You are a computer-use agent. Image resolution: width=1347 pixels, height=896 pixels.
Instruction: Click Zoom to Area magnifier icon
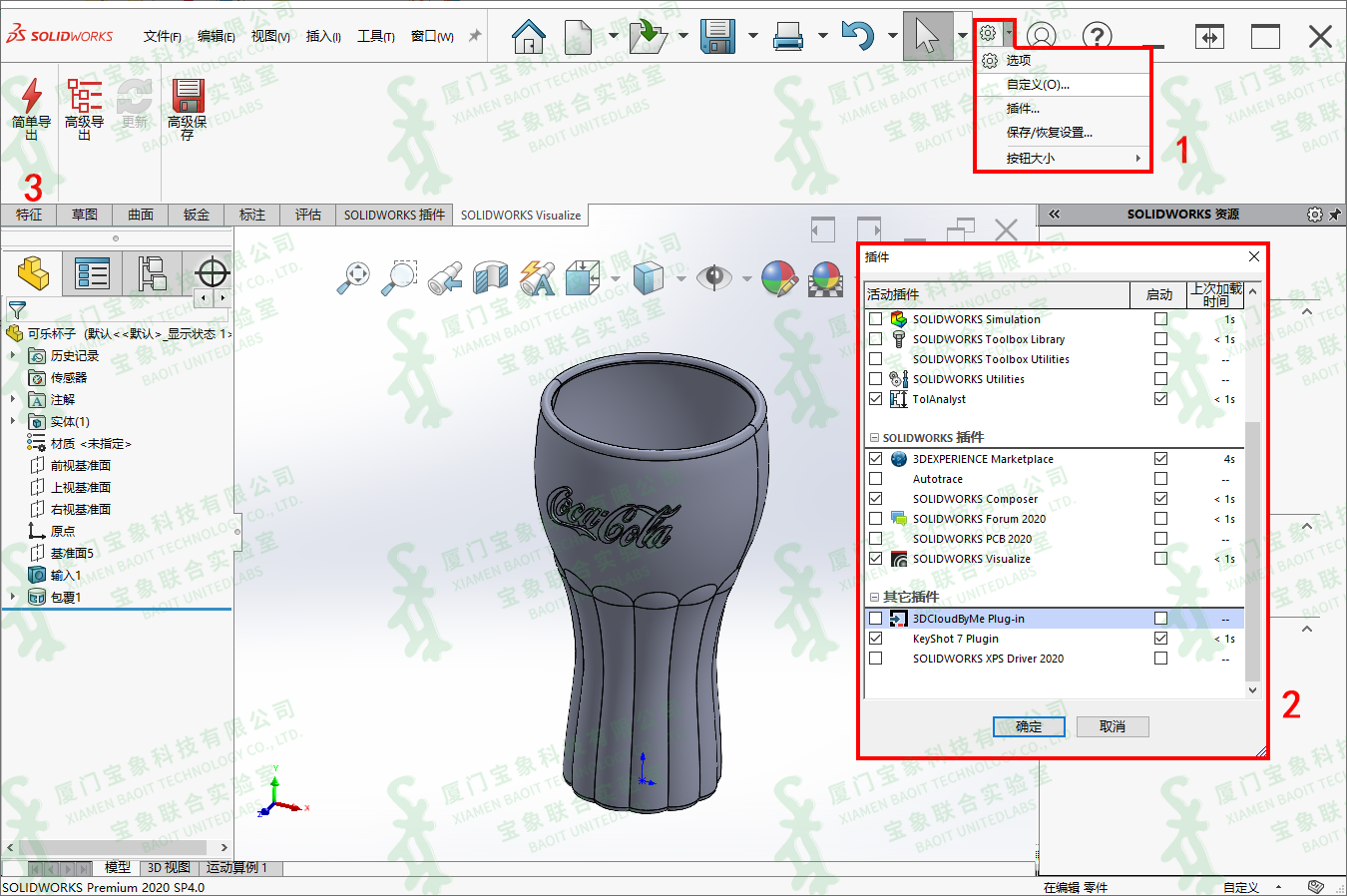click(399, 277)
